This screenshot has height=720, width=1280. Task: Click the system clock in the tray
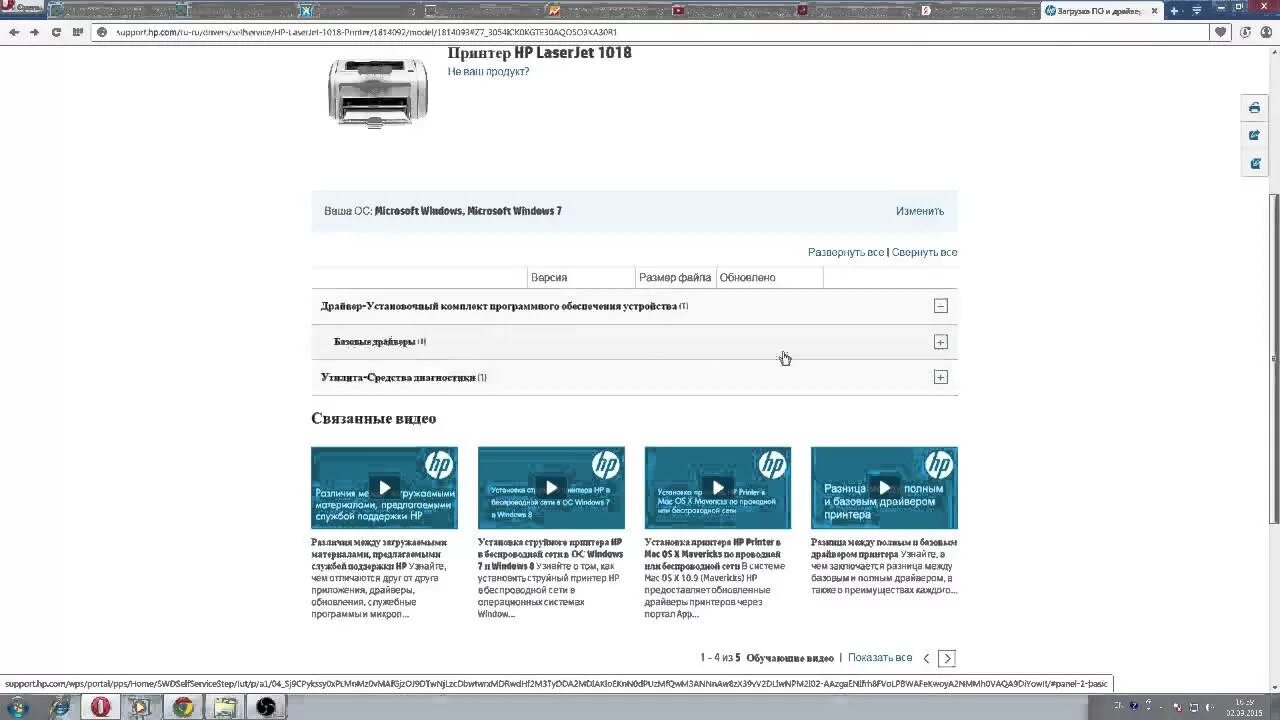(x=1243, y=707)
